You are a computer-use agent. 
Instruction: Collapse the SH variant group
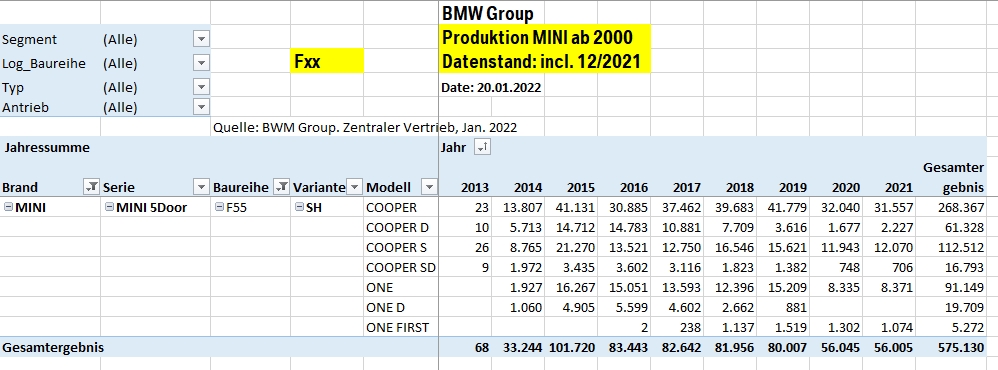299,208
